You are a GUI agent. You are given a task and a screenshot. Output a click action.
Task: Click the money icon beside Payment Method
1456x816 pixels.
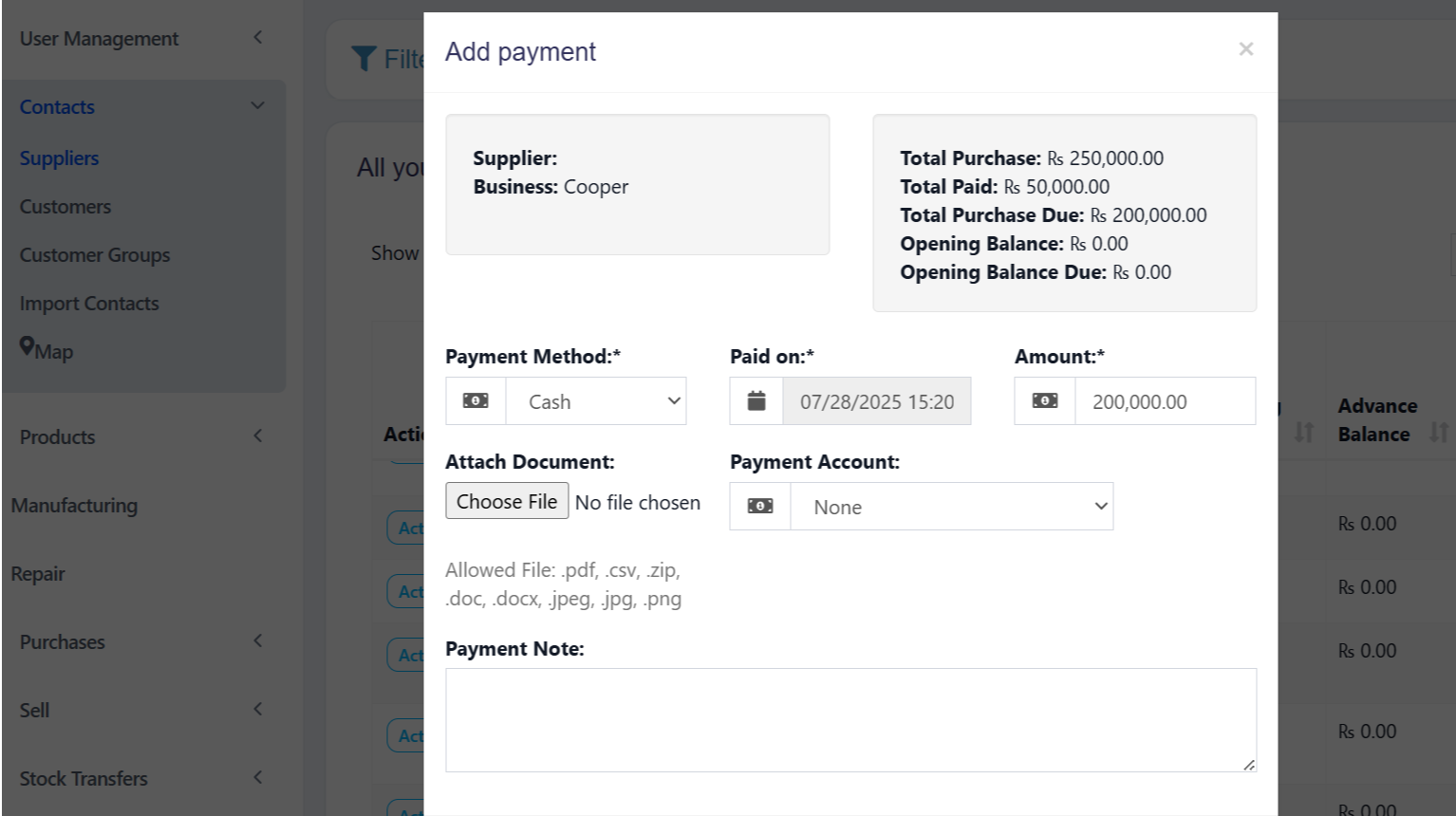pyautogui.click(x=476, y=401)
